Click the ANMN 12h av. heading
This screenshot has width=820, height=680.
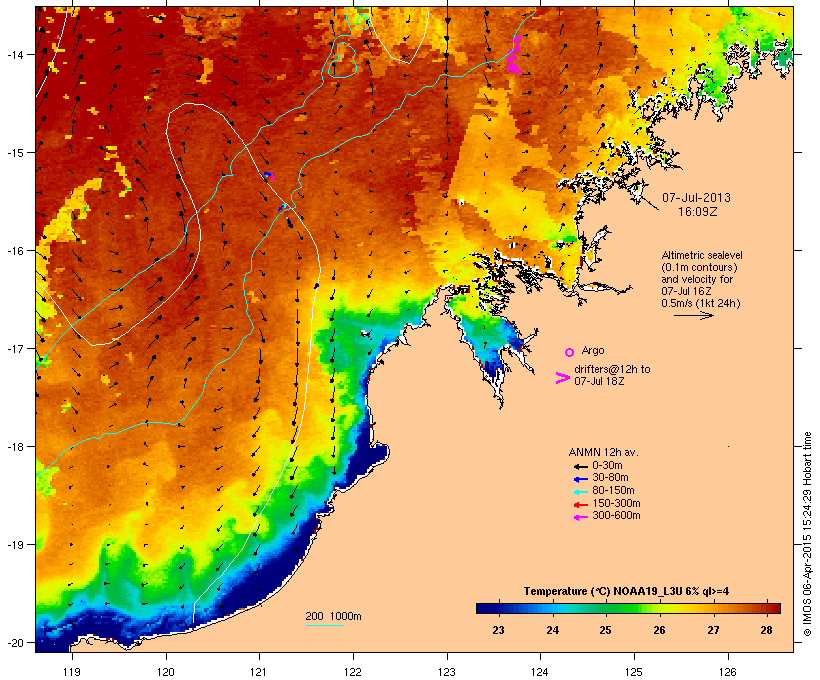603,452
